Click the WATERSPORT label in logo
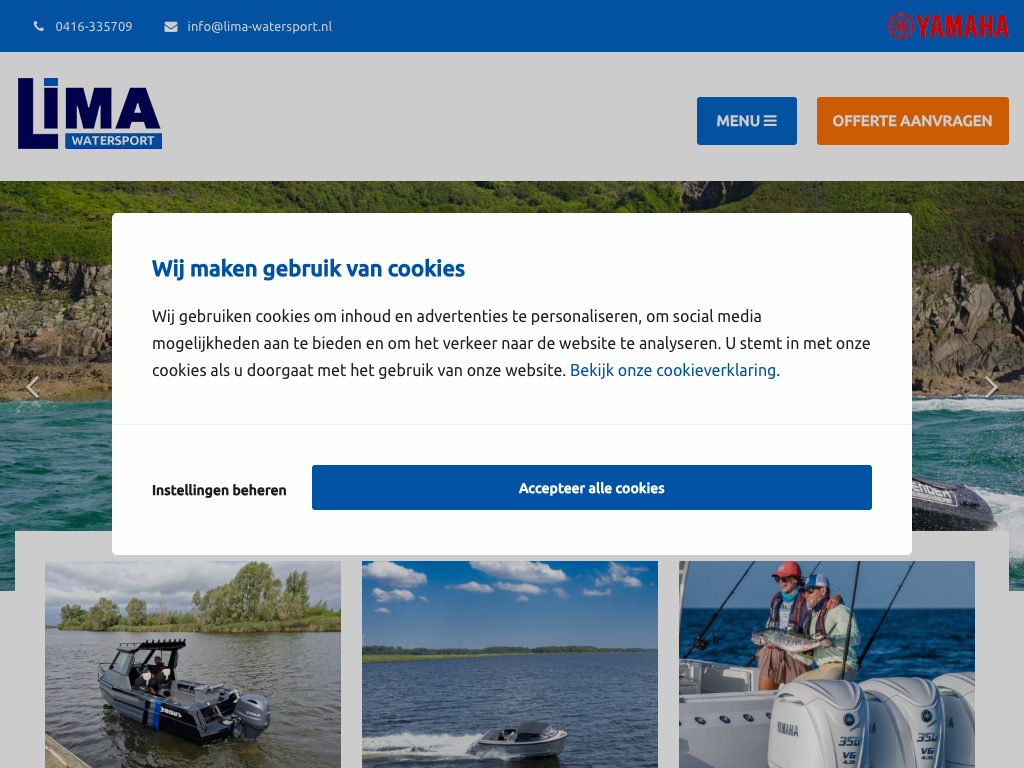 pos(113,140)
